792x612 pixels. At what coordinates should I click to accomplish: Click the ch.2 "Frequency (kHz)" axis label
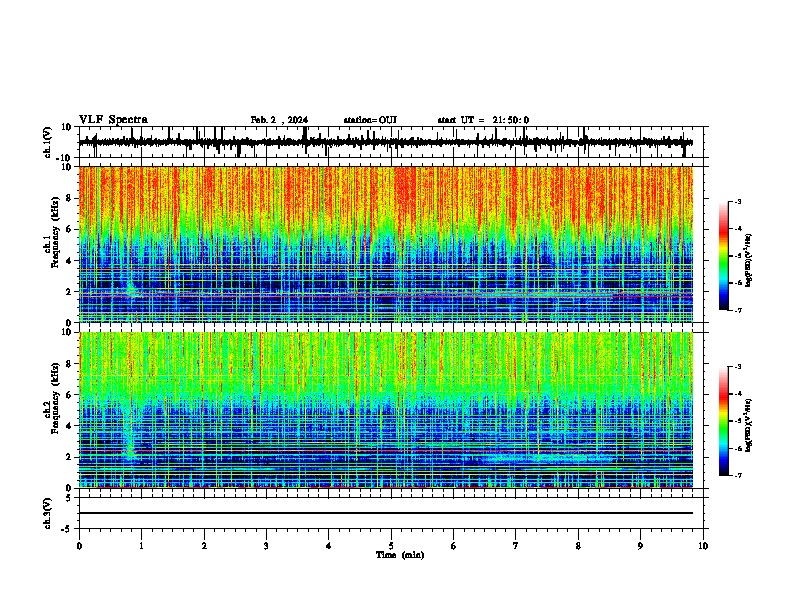pos(55,398)
